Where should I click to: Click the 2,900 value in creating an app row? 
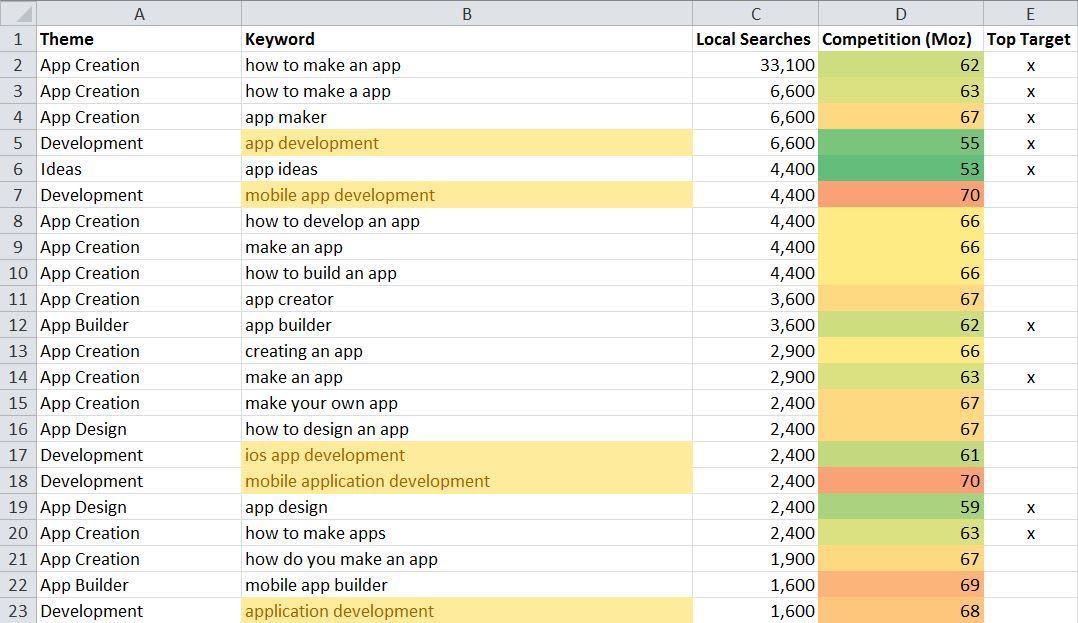tap(756, 351)
